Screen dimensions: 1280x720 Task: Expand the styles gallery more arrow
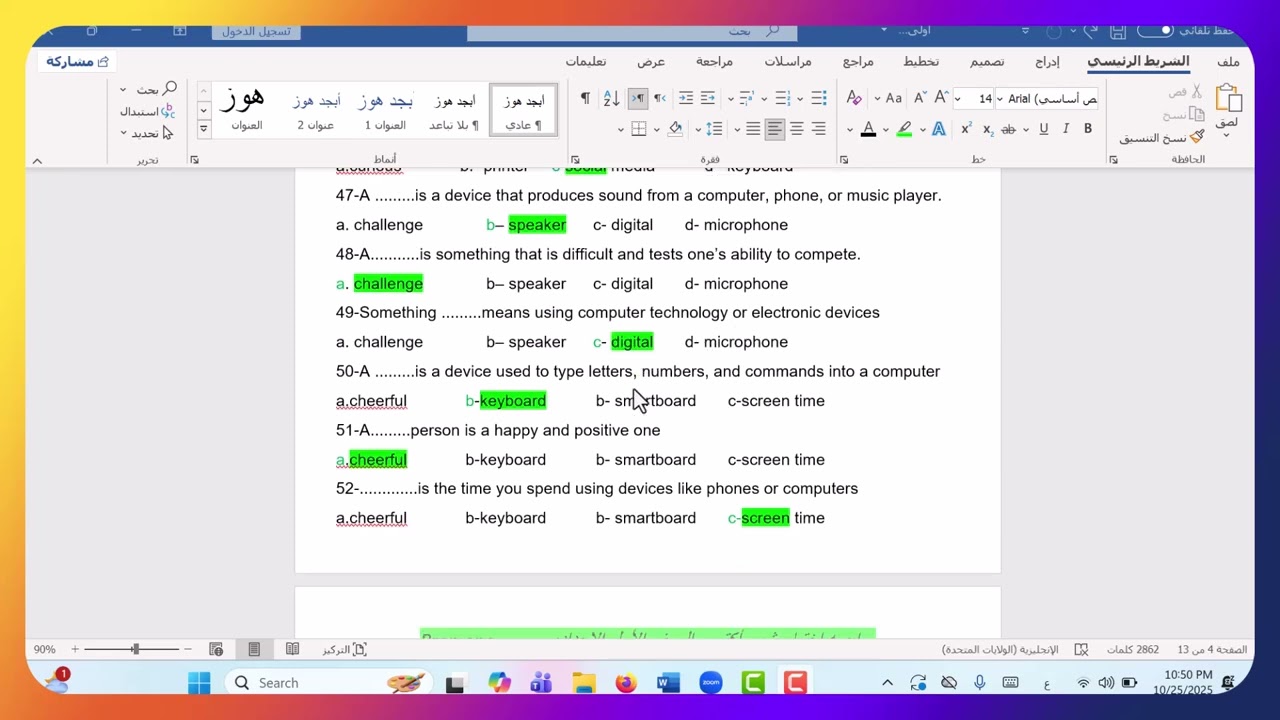point(204,129)
